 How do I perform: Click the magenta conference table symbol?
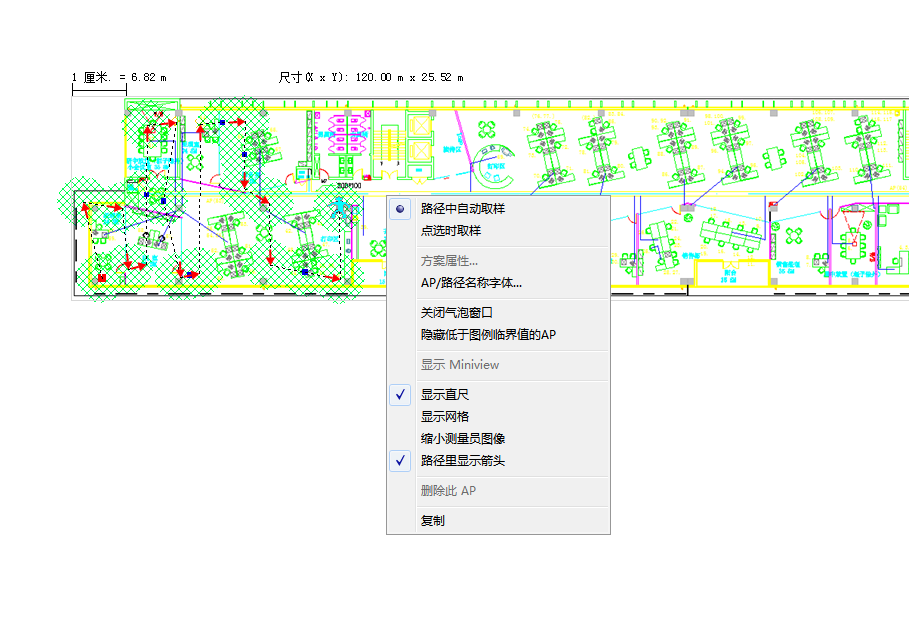[346, 133]
